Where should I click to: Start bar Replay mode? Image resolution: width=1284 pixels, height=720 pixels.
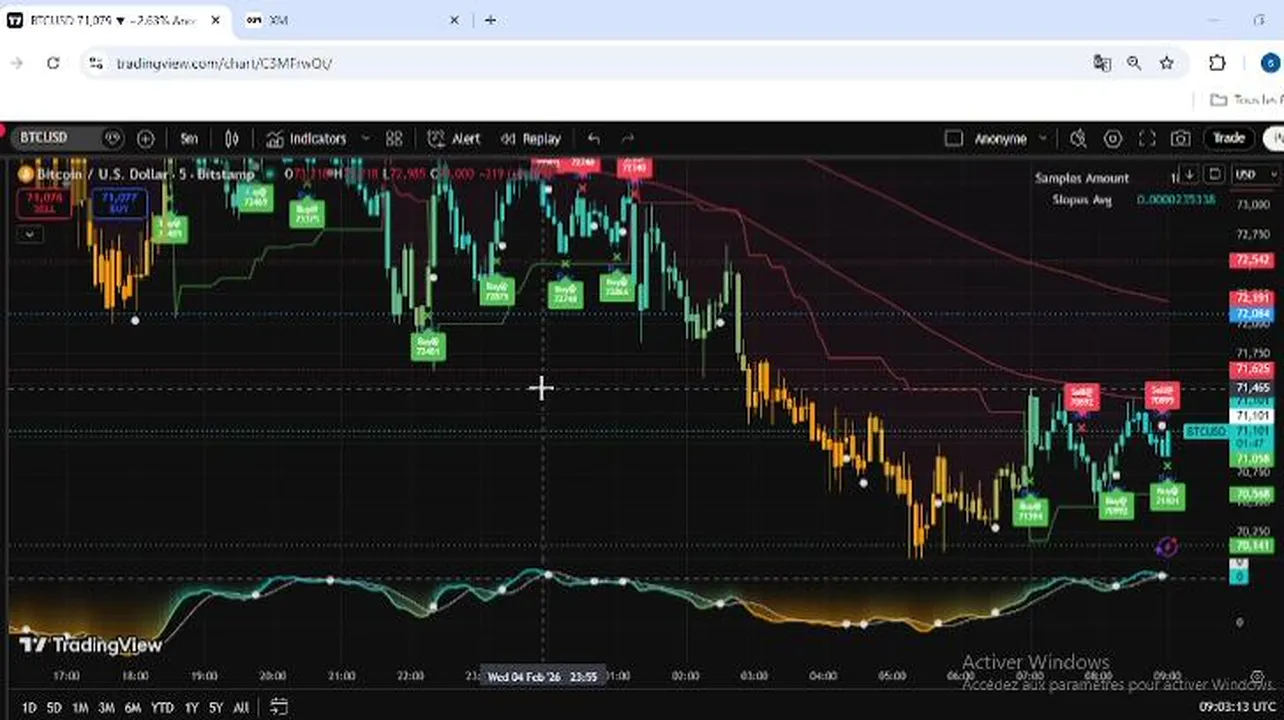point(531,139)
